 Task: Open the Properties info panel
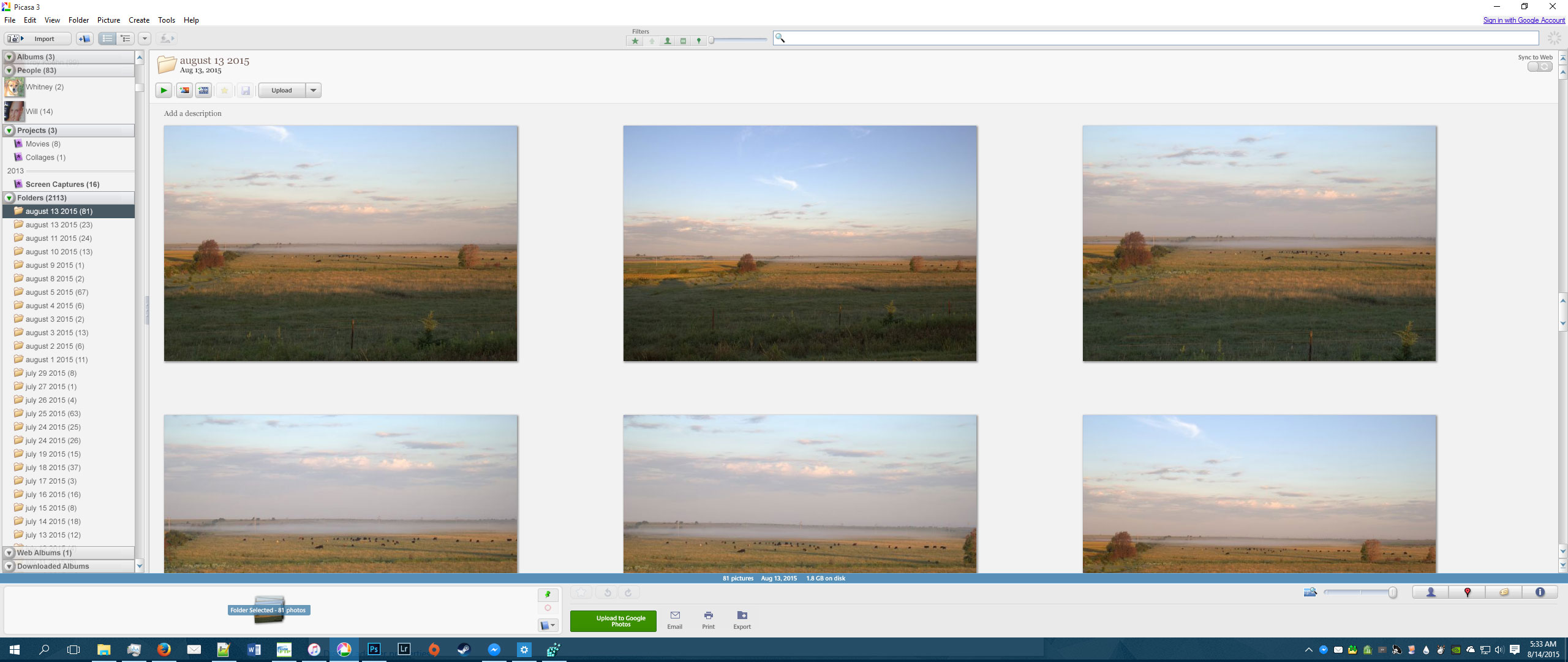click(x=1540, y=592)
